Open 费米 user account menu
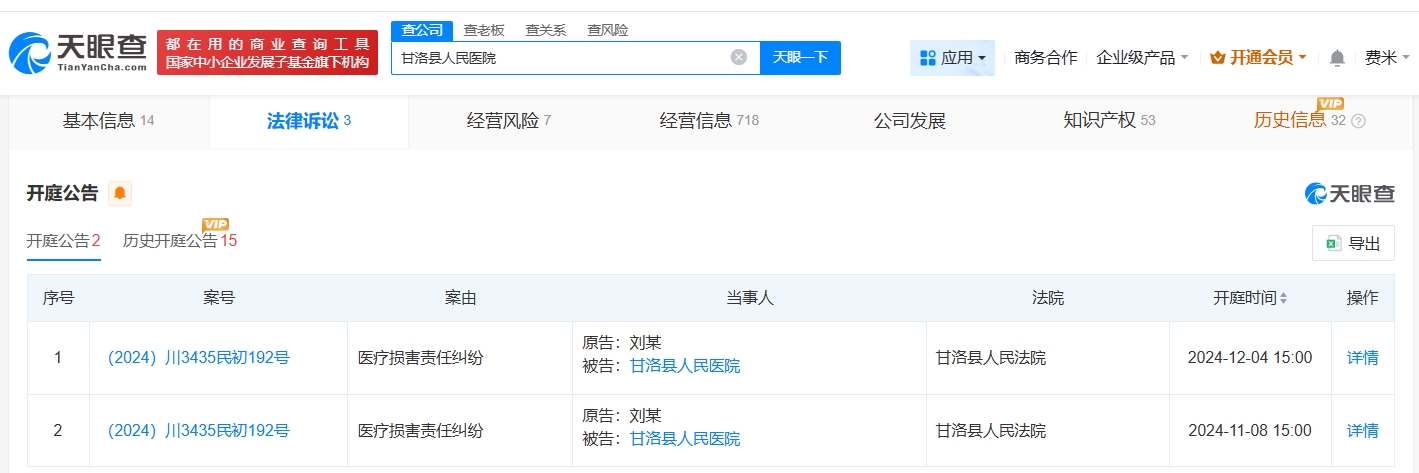This screenshot has height=473, width=1419. click(x=1386, y=58)
